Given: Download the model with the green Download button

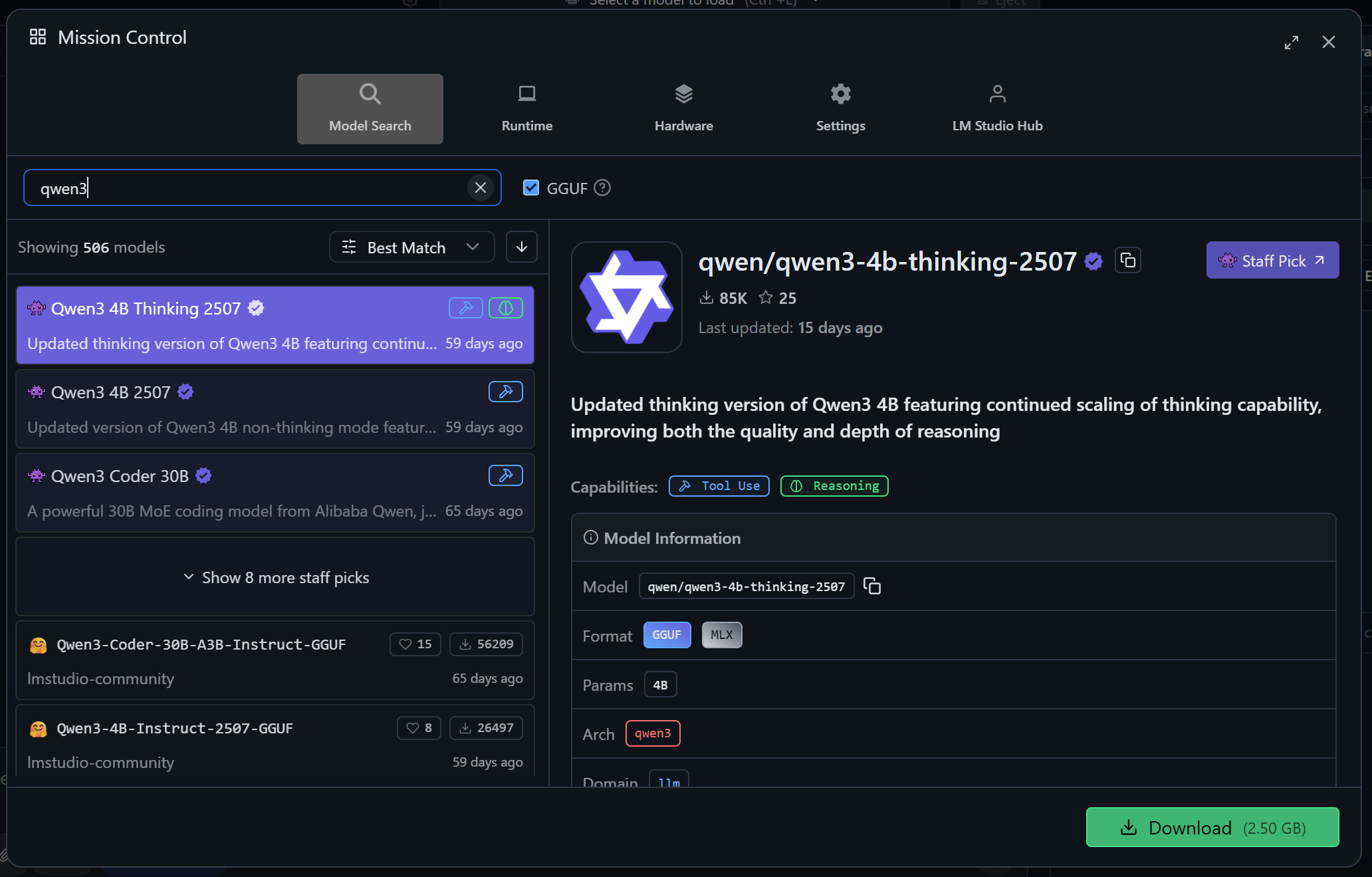Looking at the screenshot, I should pyautogui.click(x=1211, y=827).
